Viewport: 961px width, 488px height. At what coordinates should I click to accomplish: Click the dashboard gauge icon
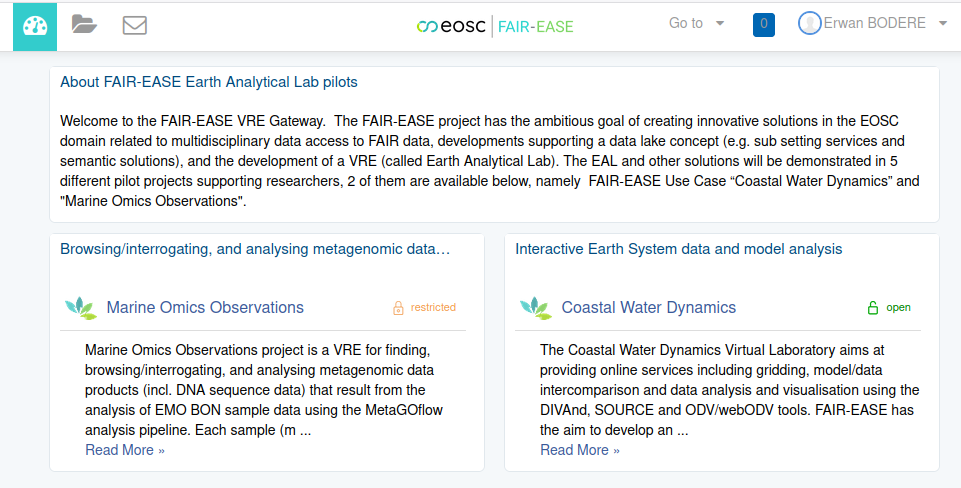pyautogui.click(x=35, y=25)
